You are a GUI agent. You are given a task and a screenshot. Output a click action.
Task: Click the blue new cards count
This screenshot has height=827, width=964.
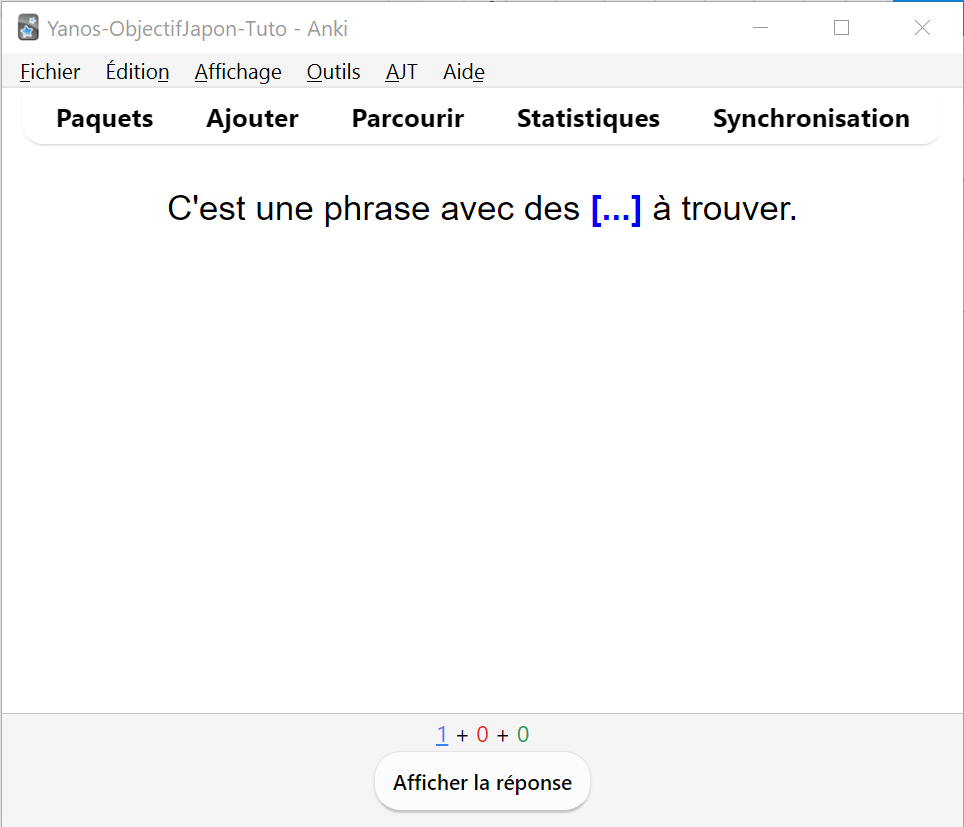[x=442, y=735]
